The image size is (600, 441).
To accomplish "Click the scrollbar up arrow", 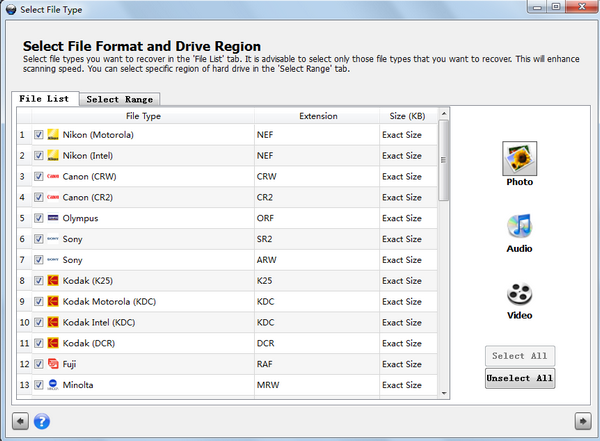I will click(x=443, y=114).
